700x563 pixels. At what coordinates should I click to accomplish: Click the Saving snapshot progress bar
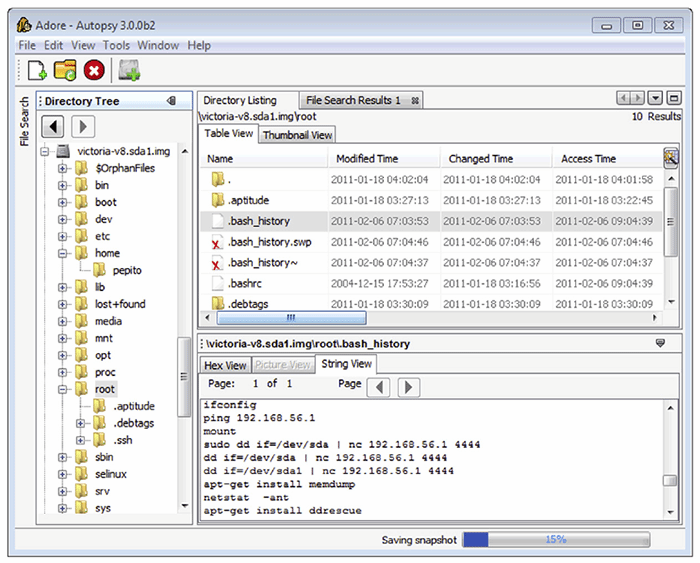(555, 540)
